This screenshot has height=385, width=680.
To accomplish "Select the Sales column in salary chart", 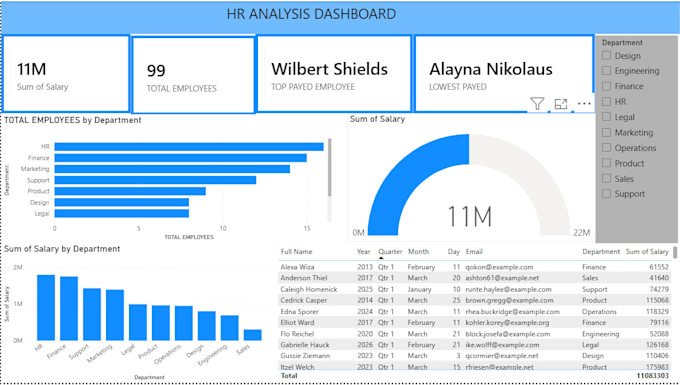I will pyautogui.click(x=253, y=335).
